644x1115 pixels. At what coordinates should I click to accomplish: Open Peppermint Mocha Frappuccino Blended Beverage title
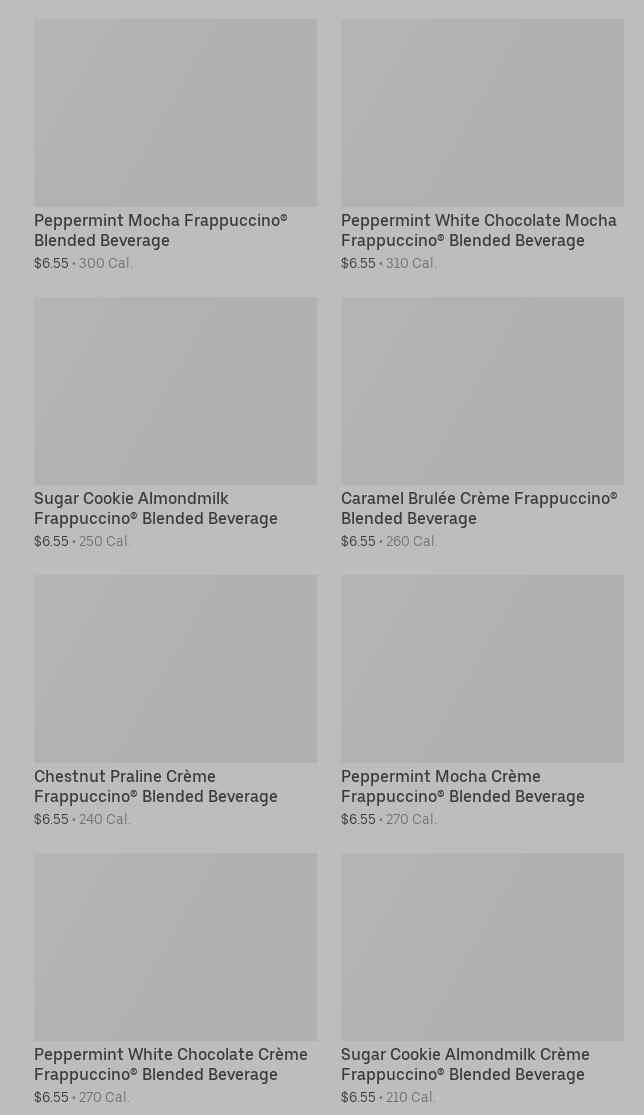pos(160,230)
